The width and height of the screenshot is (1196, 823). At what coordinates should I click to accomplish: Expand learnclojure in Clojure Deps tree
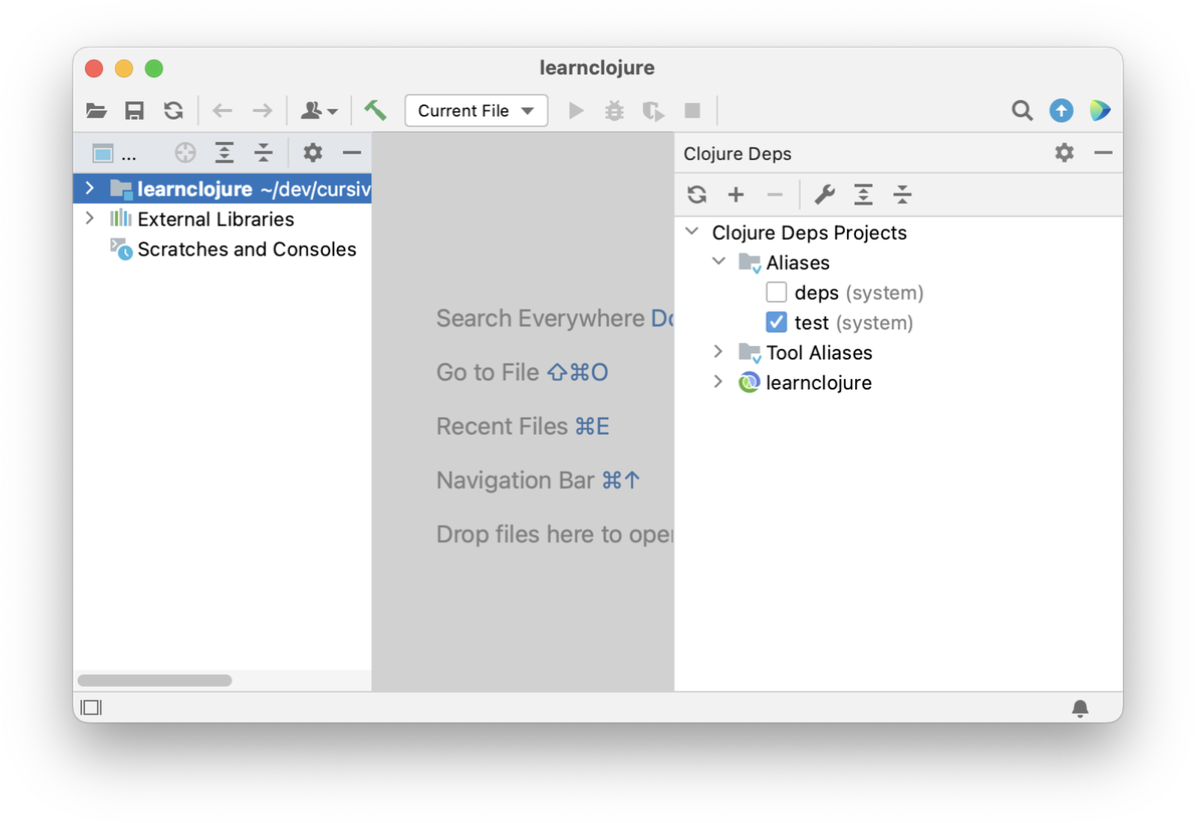click(719, 381)
